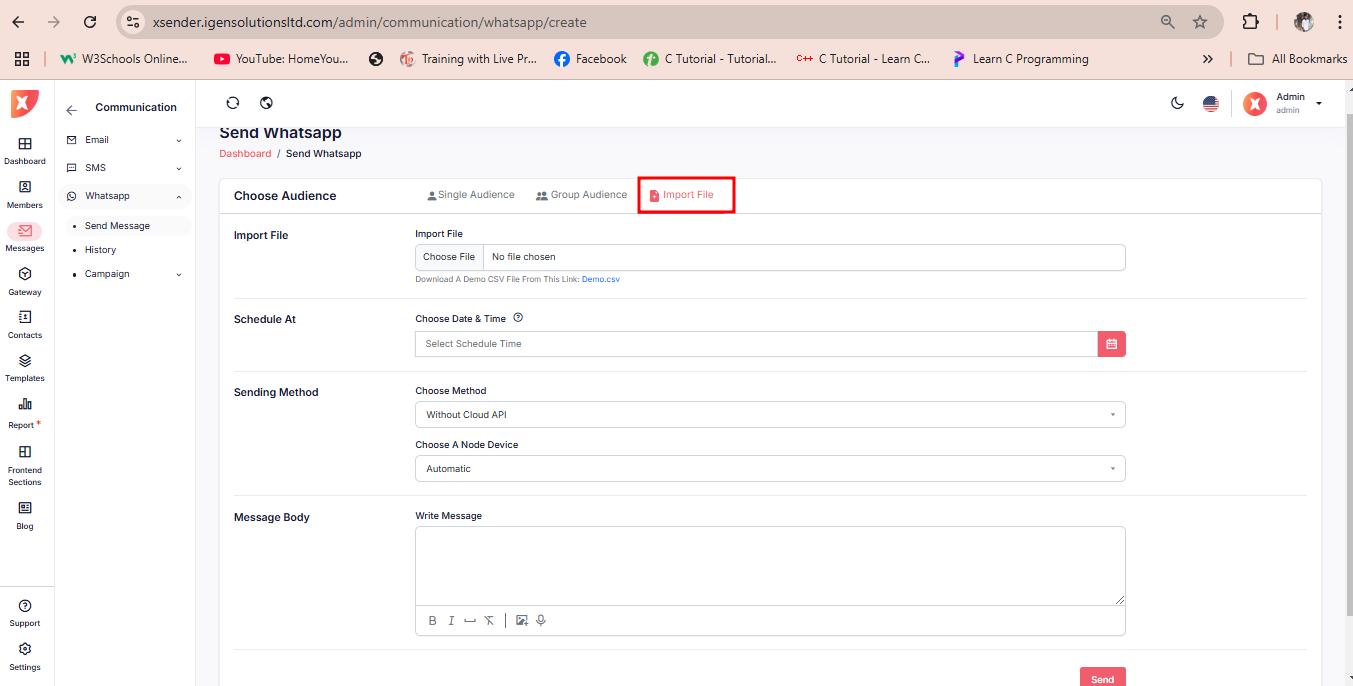
Task: Click in the Write Message text area
Action: 769,565
